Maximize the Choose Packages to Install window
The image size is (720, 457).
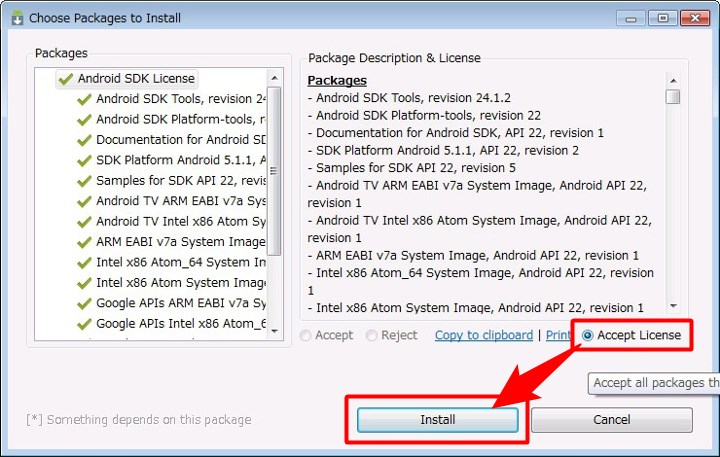click(663, 18)
